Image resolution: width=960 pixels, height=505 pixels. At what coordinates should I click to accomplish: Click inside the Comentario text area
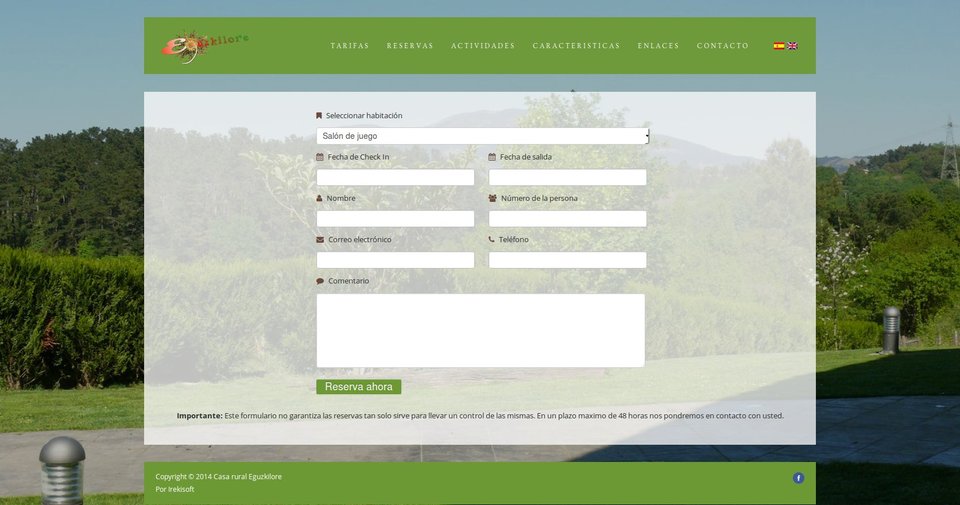[x=480, y=330]
